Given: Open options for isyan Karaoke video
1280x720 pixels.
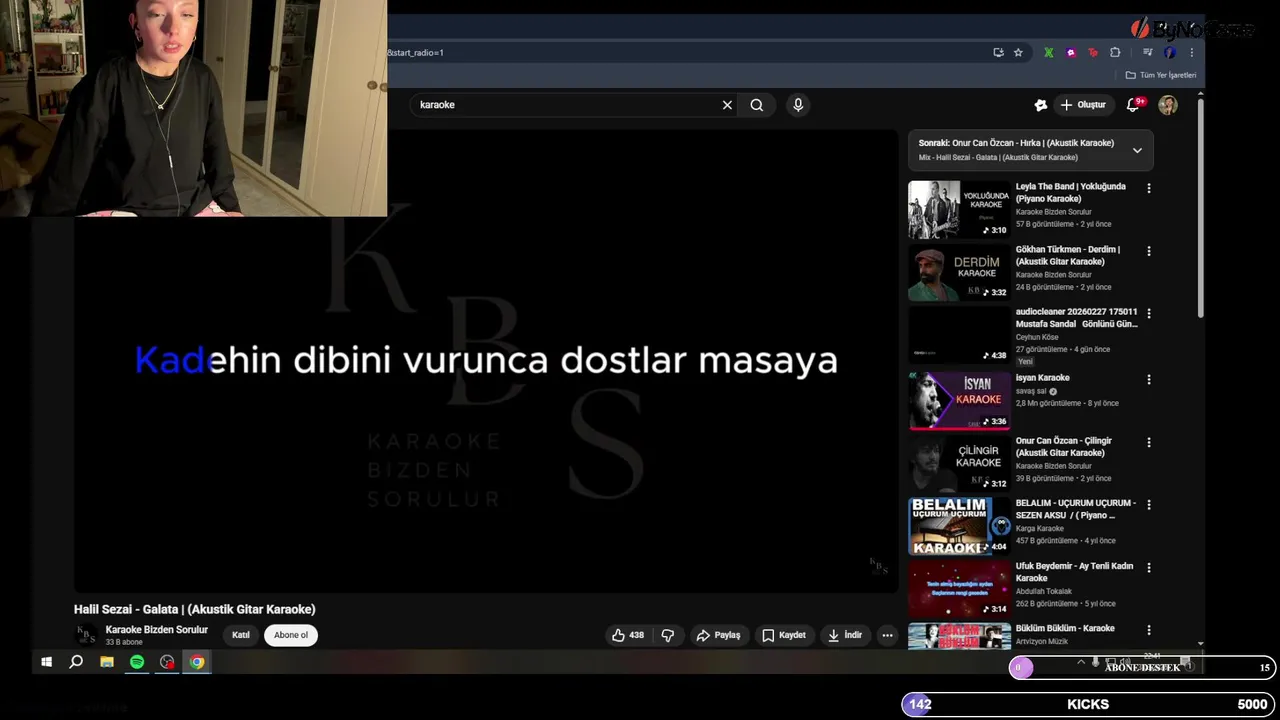Looking at the screenshot, I should click(1148, 379).
